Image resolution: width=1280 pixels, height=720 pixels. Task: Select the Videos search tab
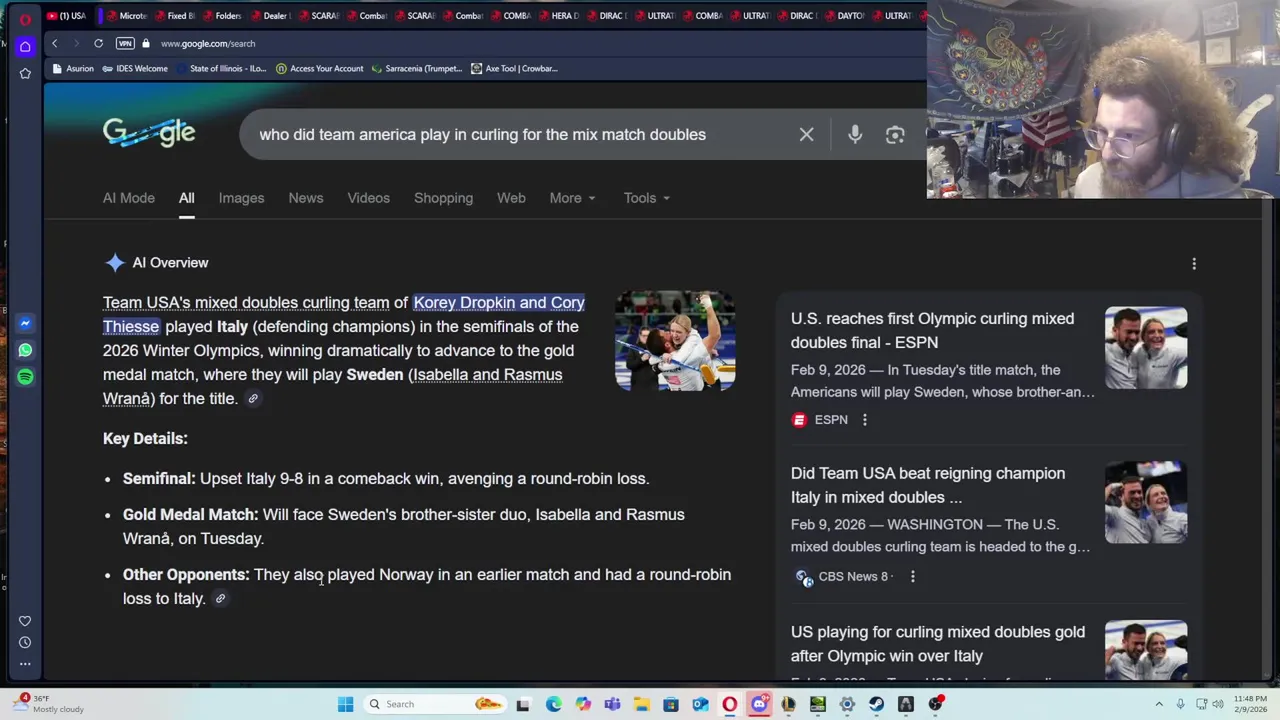[368, 198]
